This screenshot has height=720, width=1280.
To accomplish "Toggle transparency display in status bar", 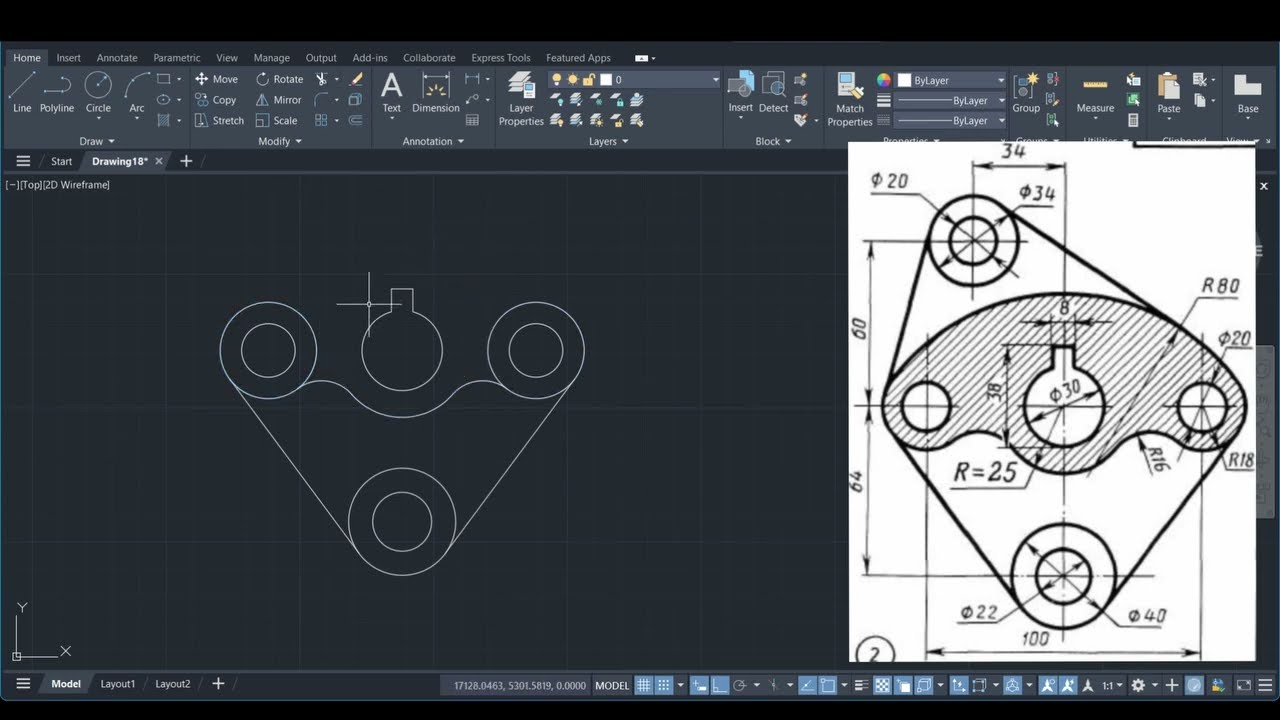I will 883,685.
